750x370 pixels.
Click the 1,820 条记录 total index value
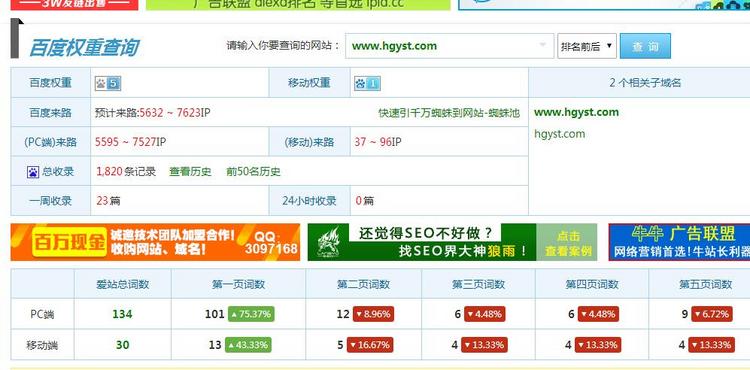tap(126, 172)
